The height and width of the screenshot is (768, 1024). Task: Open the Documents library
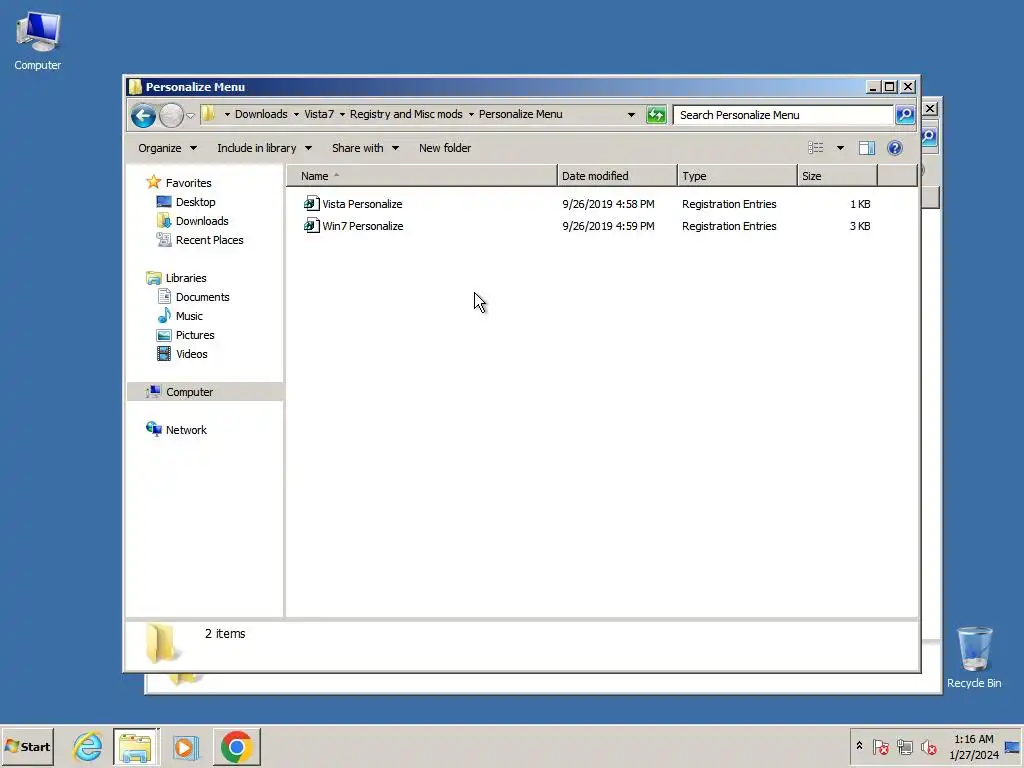point(202,296)
